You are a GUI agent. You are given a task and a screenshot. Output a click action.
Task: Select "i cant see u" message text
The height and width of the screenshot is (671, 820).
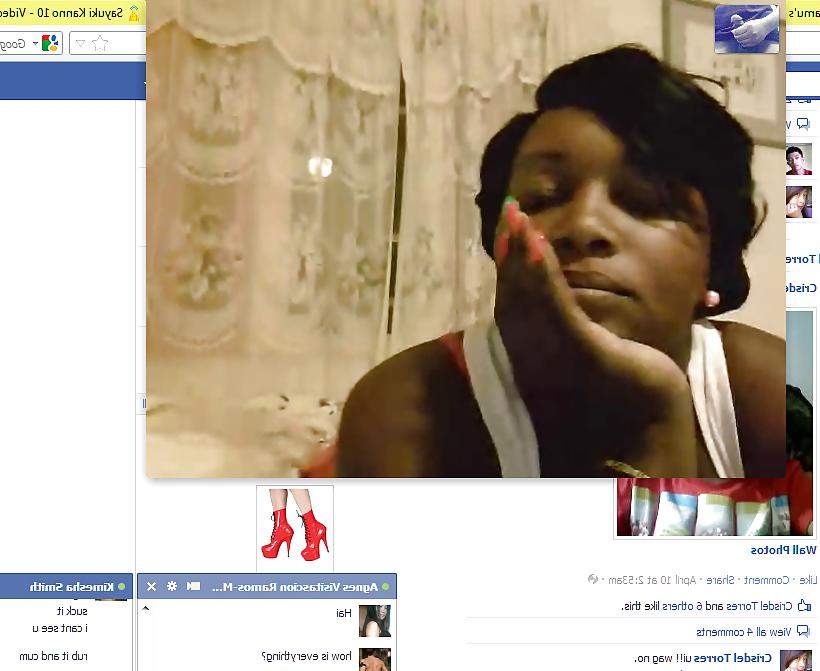pyautogui.click(x=60, y=628)
